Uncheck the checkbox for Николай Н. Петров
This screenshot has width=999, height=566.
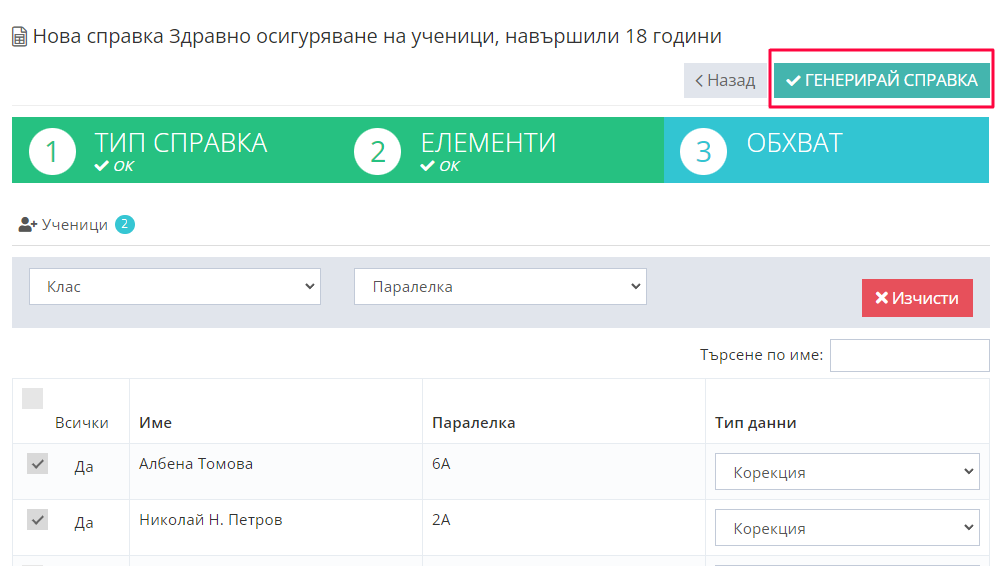click(x=37, y=520)
